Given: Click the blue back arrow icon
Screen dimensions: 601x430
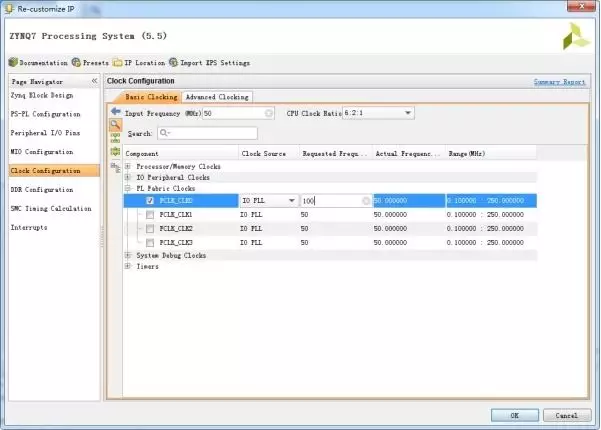Looking at the screenshot, I should coord(115,112).
